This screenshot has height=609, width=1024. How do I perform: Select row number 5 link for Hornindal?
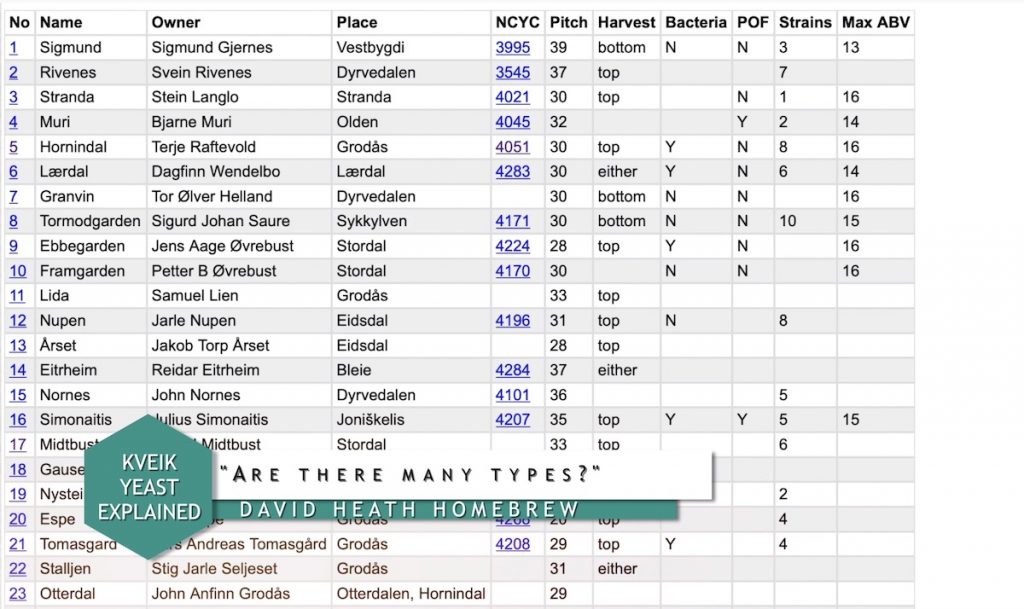(14, 147)
